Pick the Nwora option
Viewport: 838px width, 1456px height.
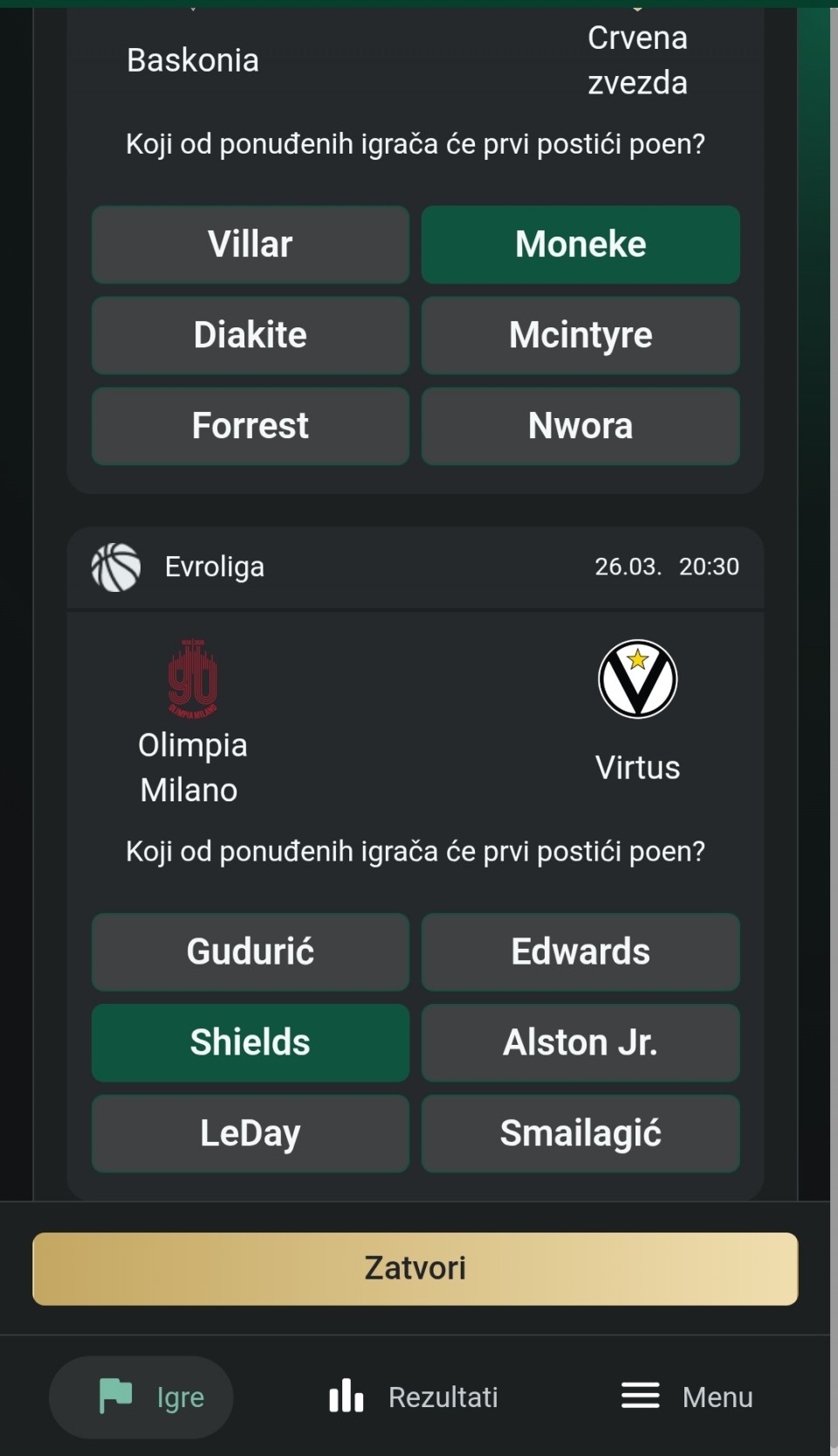click(x=580, y=426)
